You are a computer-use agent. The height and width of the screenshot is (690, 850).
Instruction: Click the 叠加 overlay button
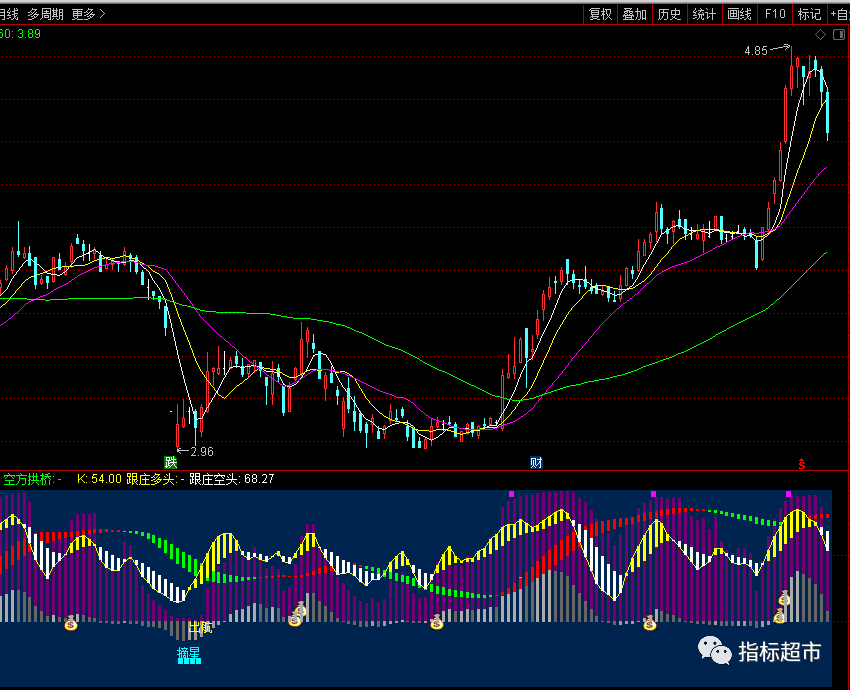tap(635, 14)
